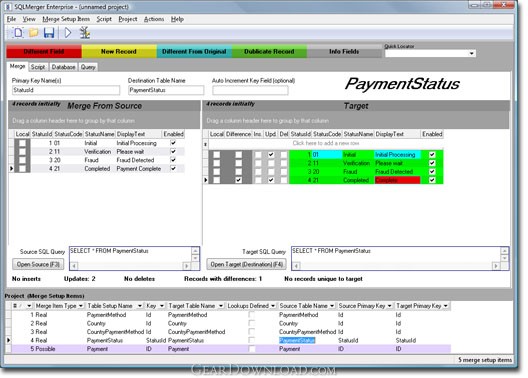Open the Target Primary Key column filter dropdown
Viewport: 528px width, 378px height.
446,306
